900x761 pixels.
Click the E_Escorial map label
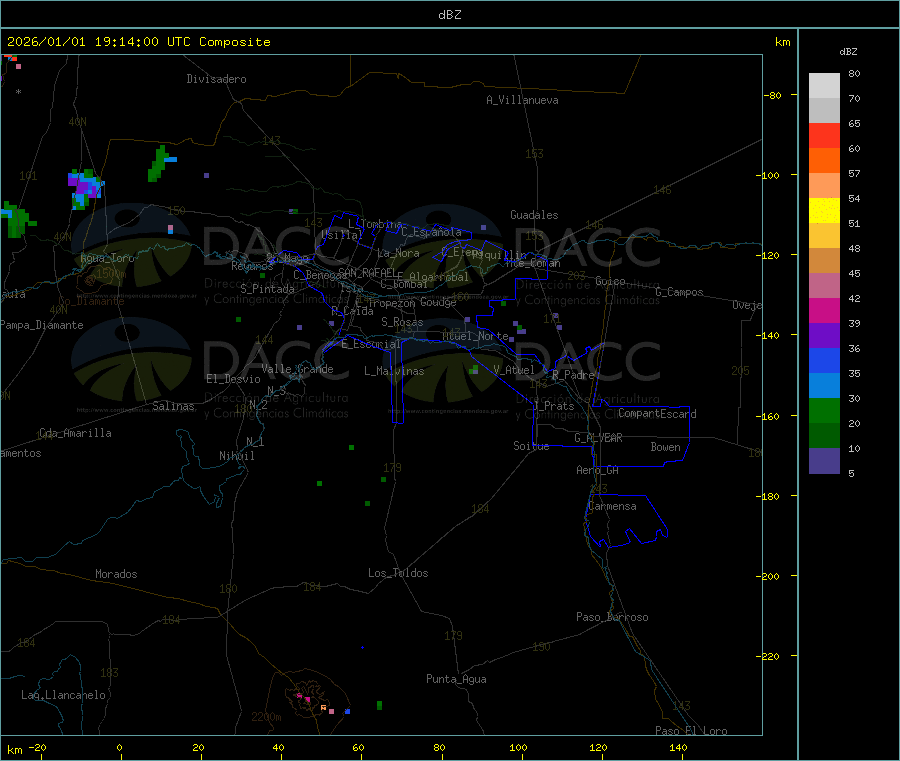370,344
